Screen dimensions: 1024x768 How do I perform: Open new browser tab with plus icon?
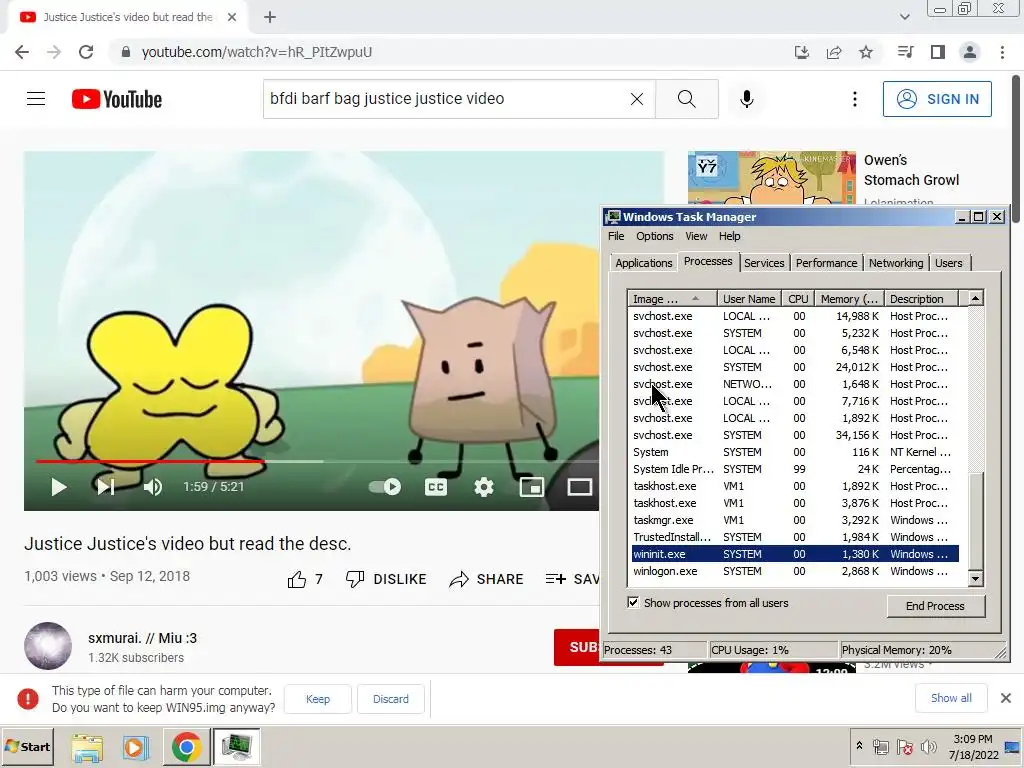tap(270, 17)
